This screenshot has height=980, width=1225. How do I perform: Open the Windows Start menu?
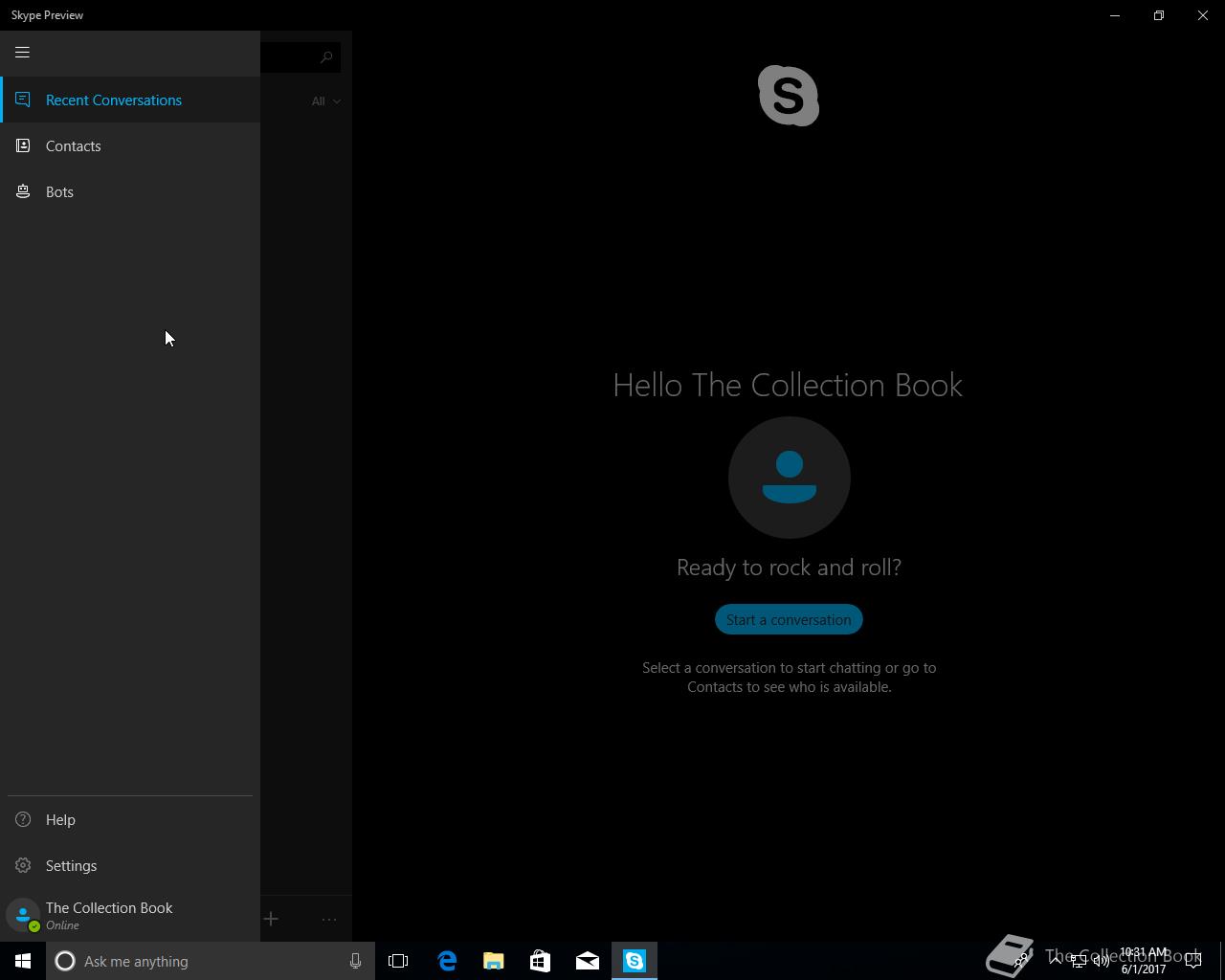(23, 961)
